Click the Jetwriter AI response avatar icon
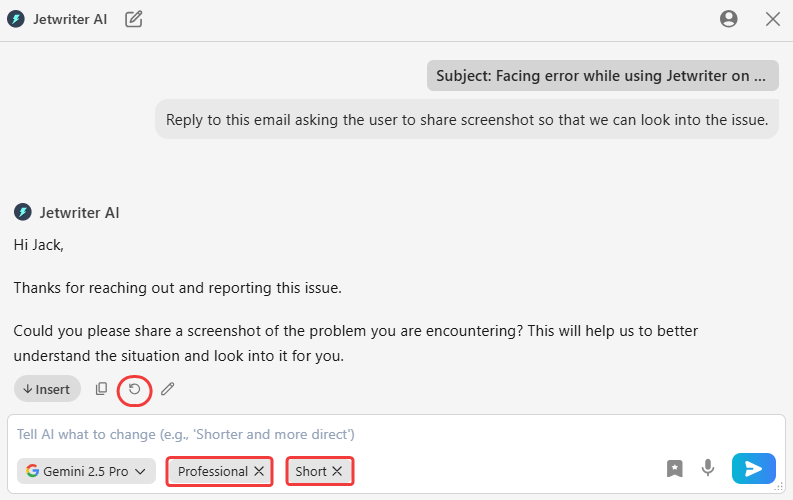This screenshot has height=500, width=793. [22, 212]
